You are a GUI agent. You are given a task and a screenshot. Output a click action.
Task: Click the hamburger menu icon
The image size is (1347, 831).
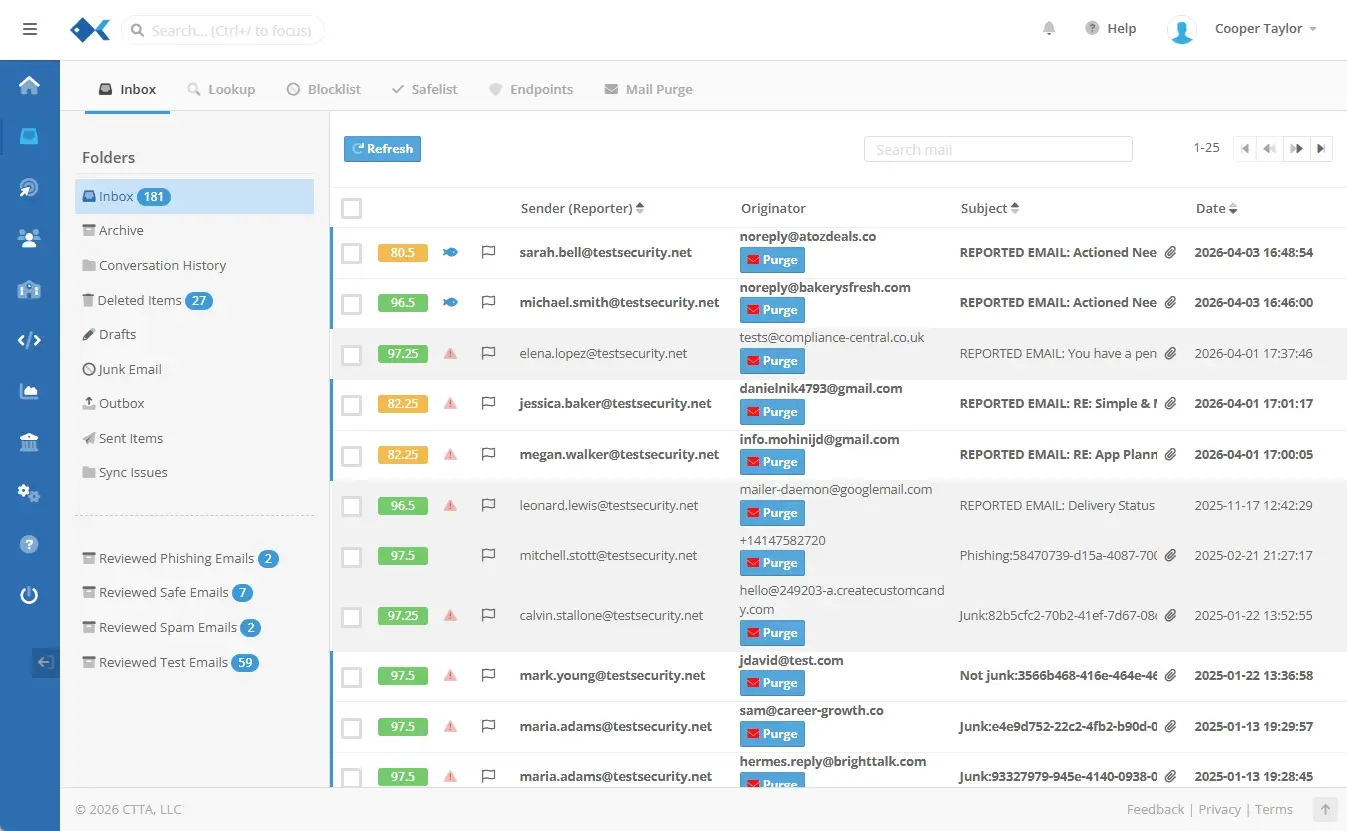tap(30, 29)
